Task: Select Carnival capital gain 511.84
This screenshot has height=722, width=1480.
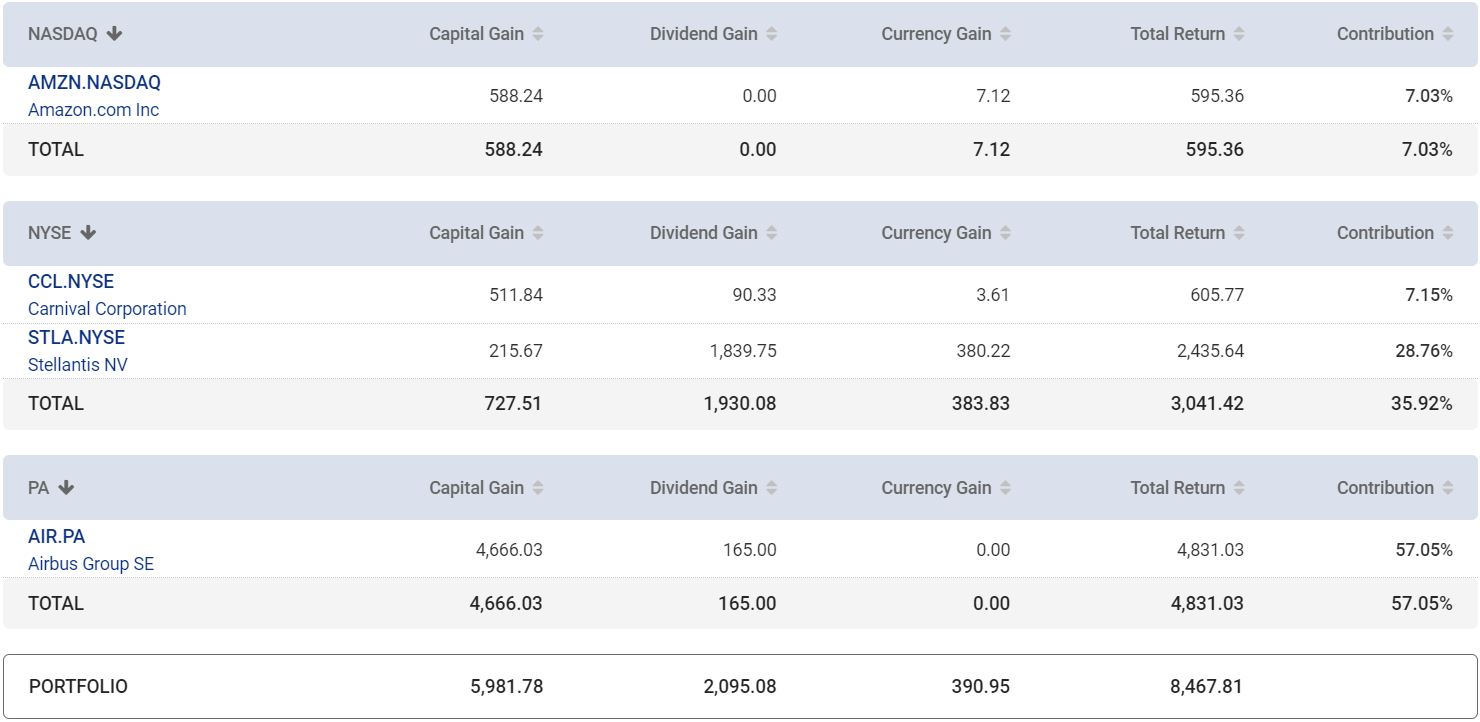Action: point(517,296)
